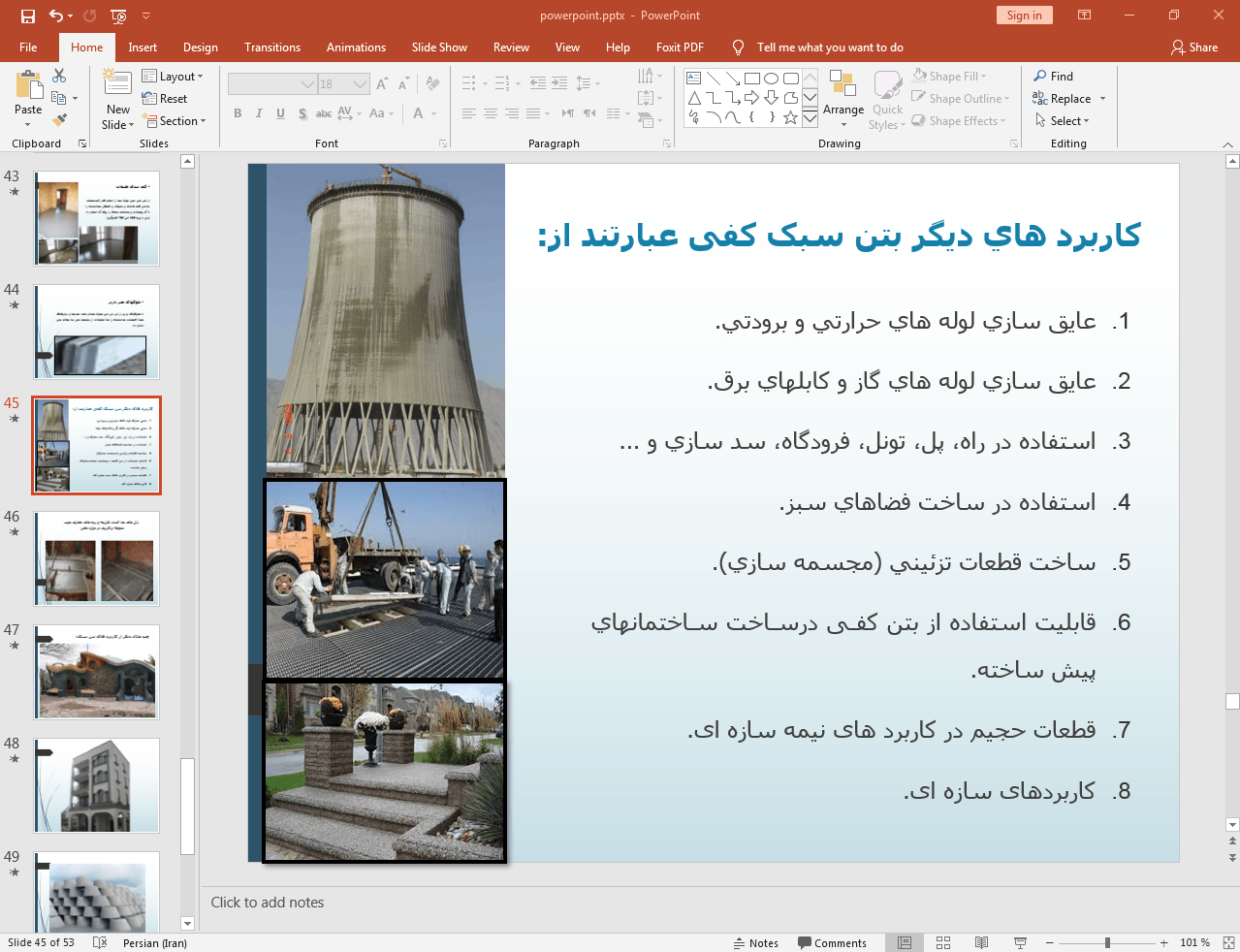Click Reset slide button
The height and width of the screenshot is (952, 1240).
pos(165,98)
